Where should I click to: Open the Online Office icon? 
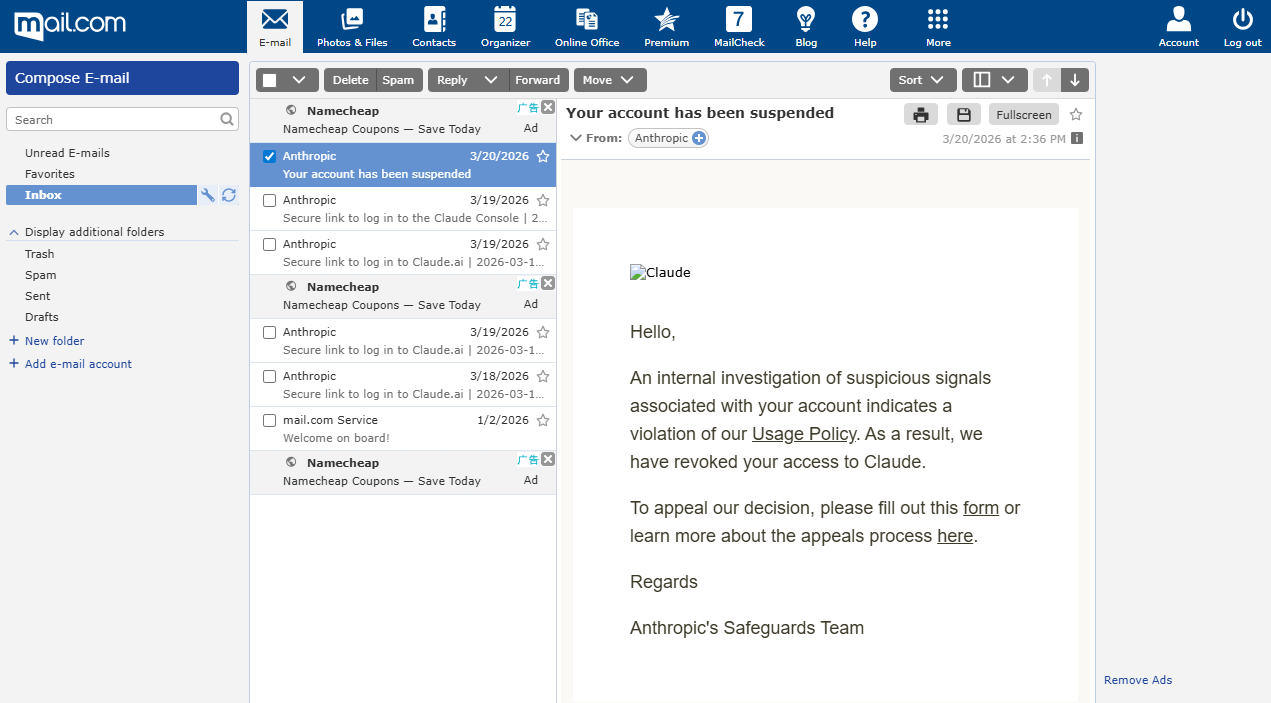point(587,27)
